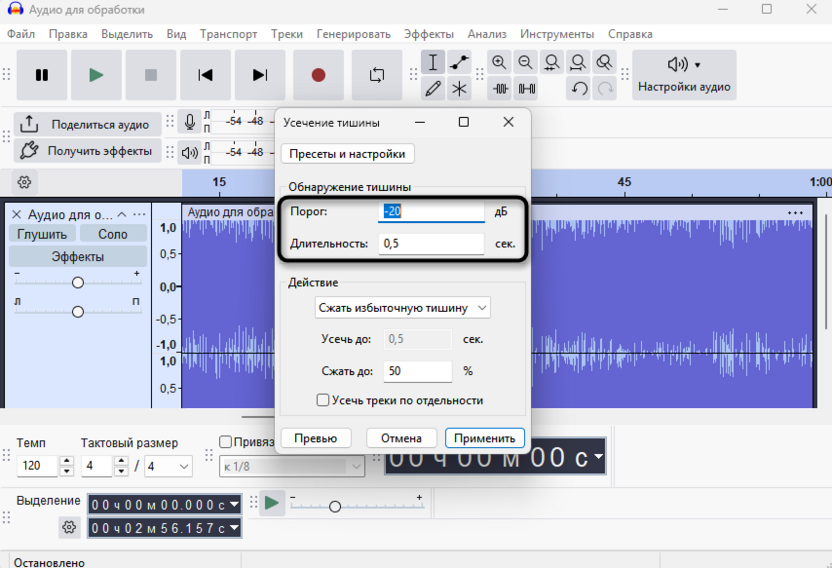Open the 'Эффекты' menu

pos(428,34)
